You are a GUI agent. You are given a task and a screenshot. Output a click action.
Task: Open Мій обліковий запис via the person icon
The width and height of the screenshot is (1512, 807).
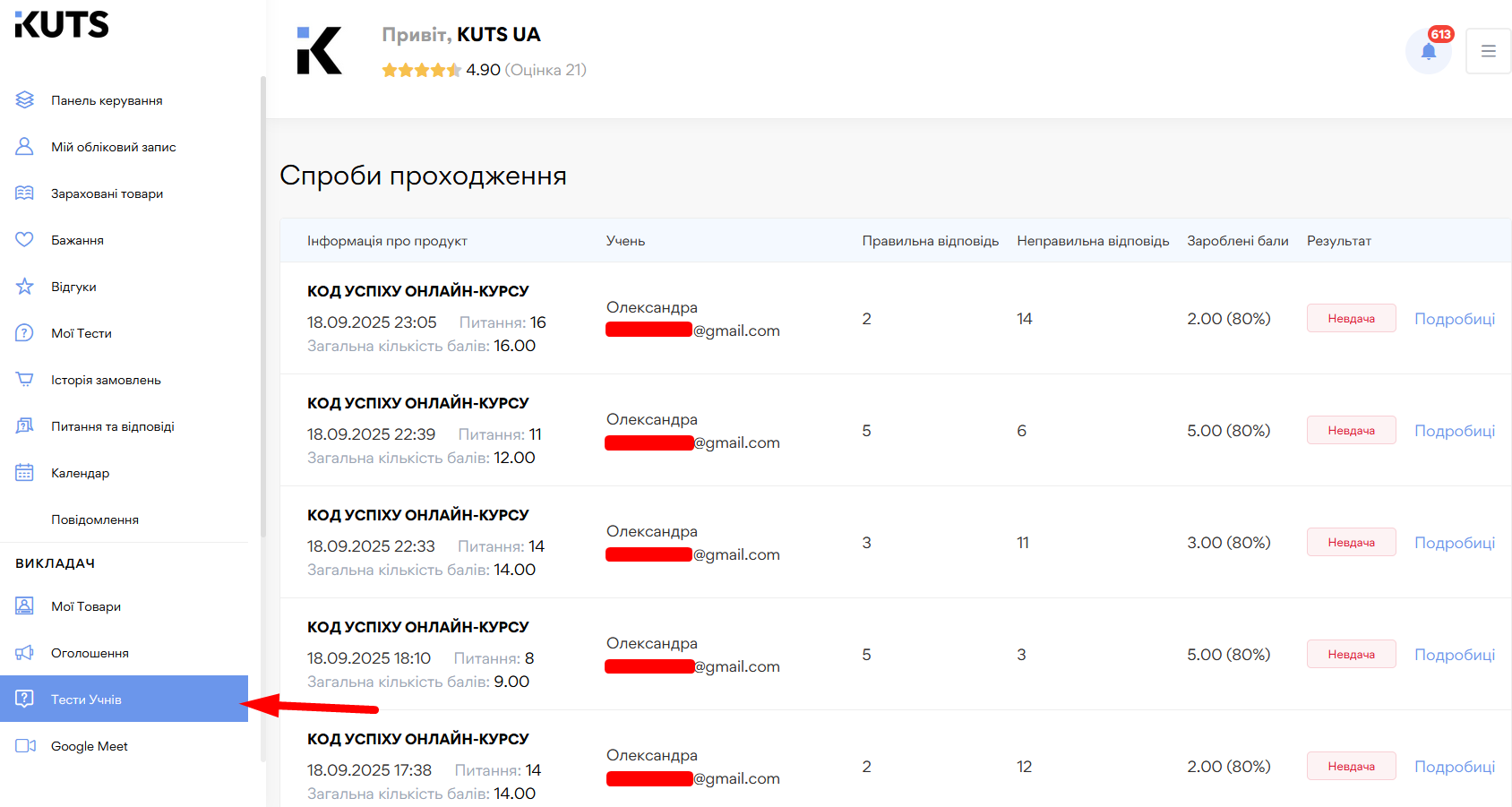click(x=24, y=146)
